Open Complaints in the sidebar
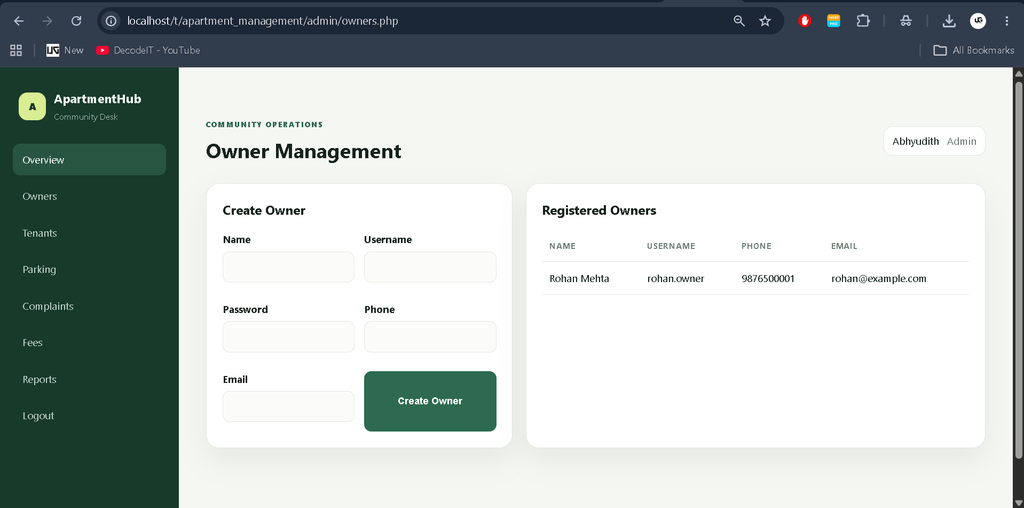This screenshot has height=508, width=1024. point(89,306)
